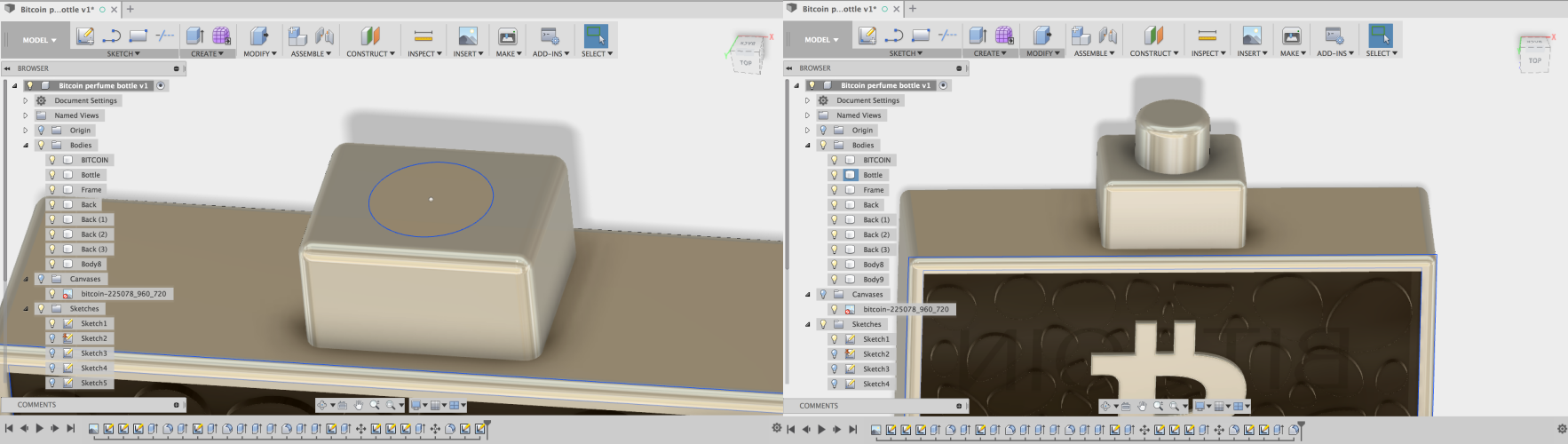Click first timeline canvas feature, left window
This screenshot has width=1568, height=444.
tap(93, 429)
